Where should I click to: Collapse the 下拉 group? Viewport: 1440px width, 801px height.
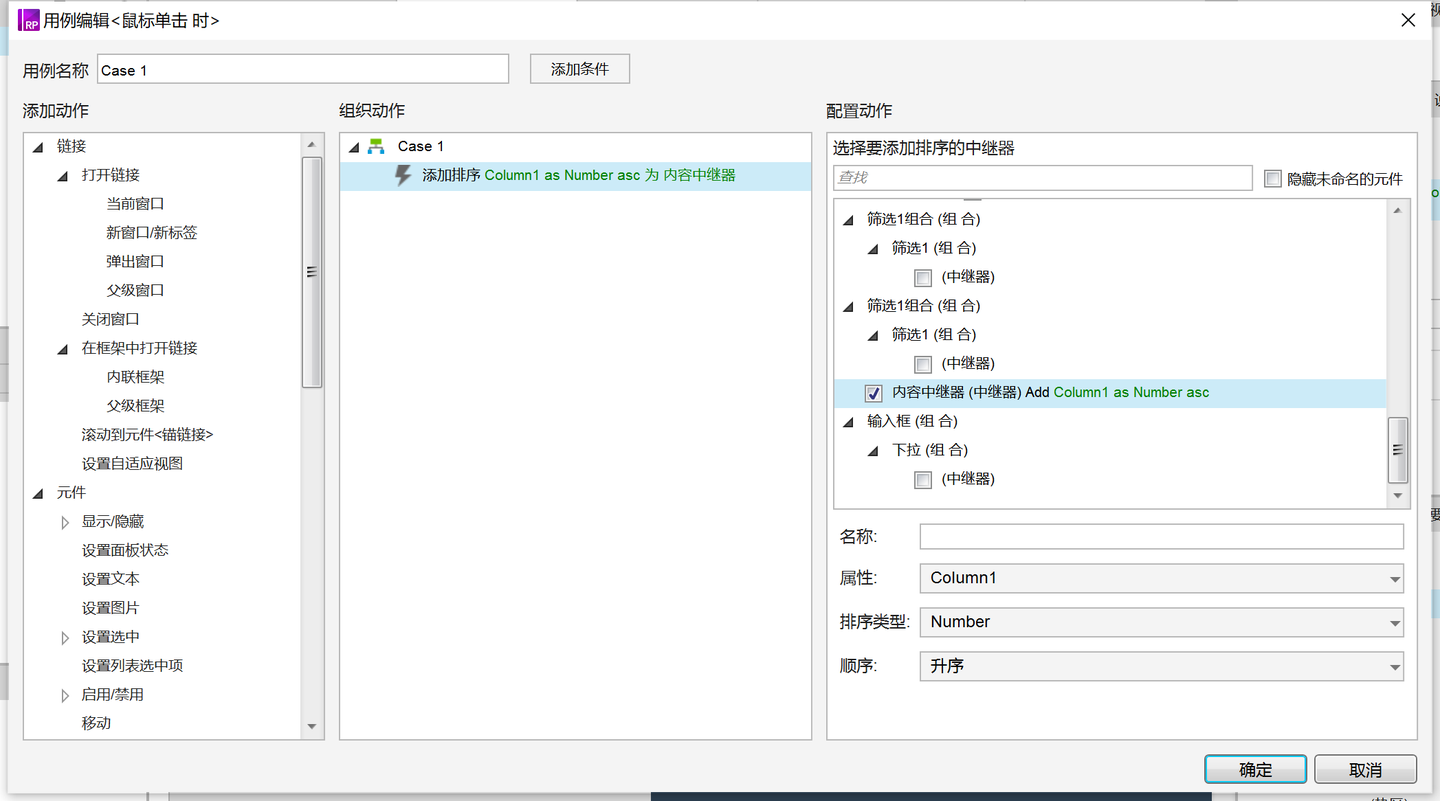[874, 451]
